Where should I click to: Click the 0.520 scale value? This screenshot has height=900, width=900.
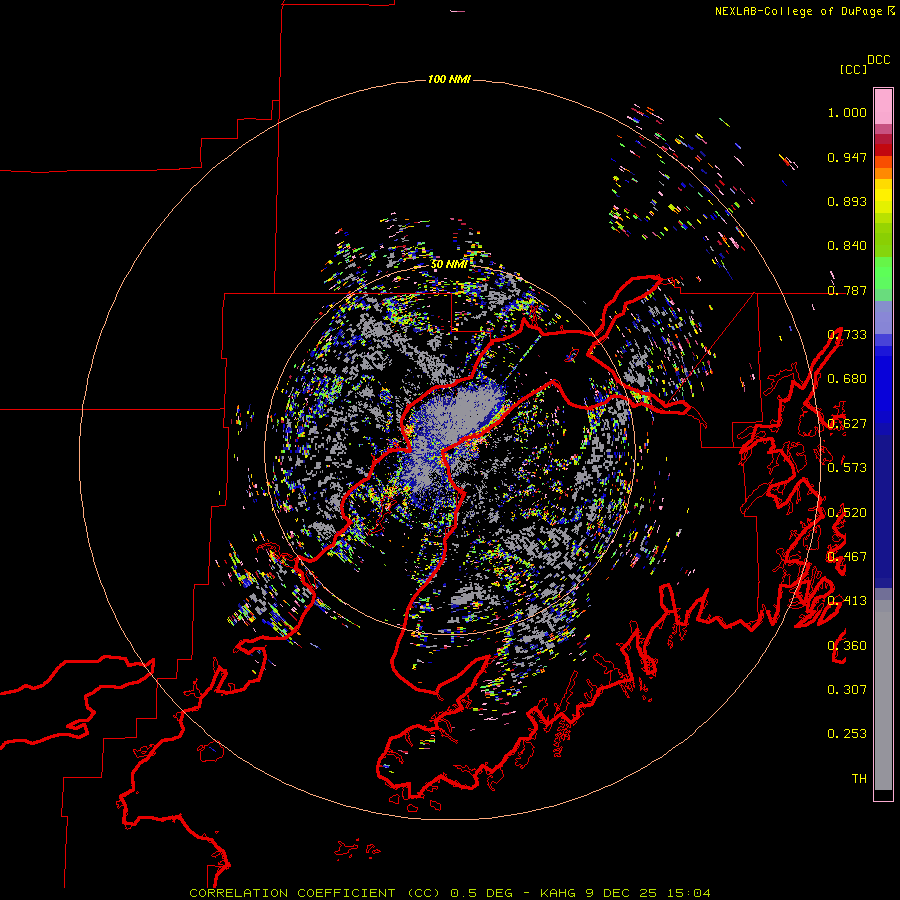coord(847,513)
